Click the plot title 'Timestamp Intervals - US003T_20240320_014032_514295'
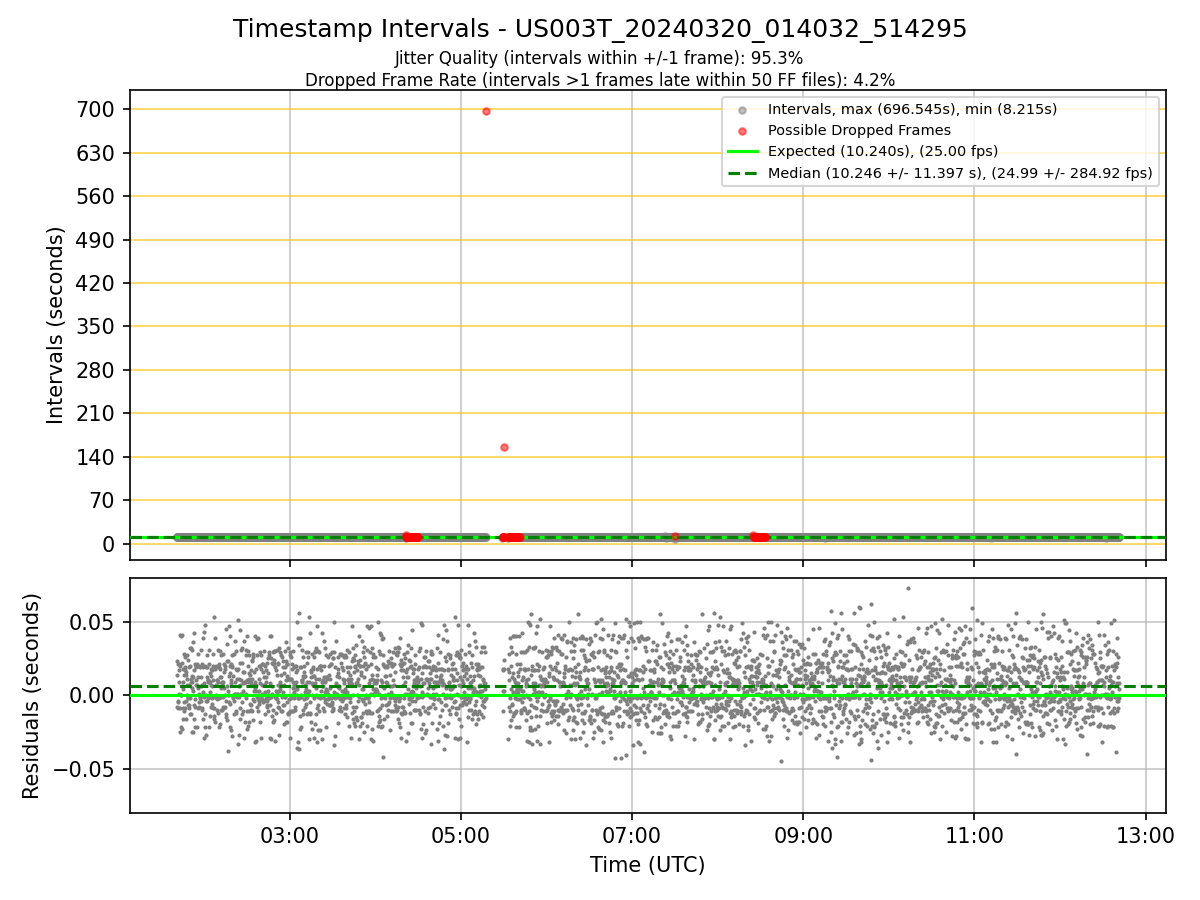This screenshot has height=900, width=1200. [600, 29]
